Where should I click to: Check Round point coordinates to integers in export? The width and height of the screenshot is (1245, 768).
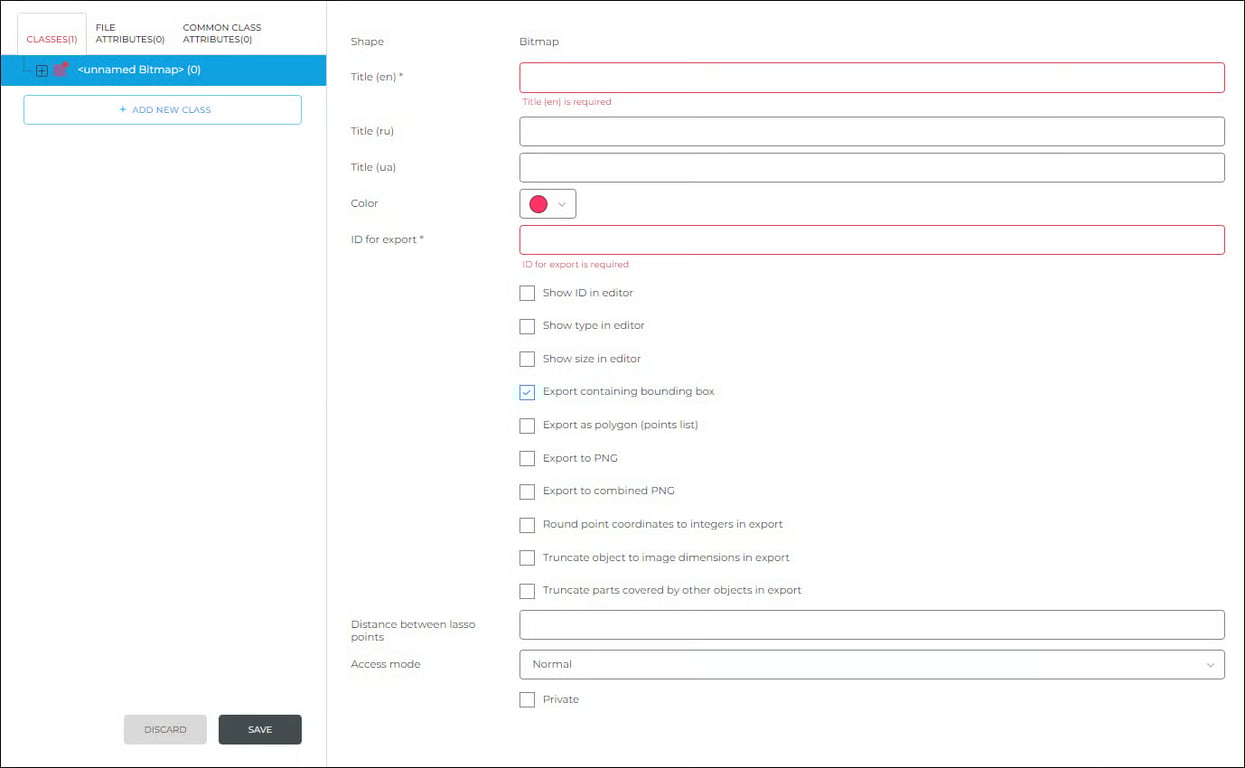tap(527, 524)
